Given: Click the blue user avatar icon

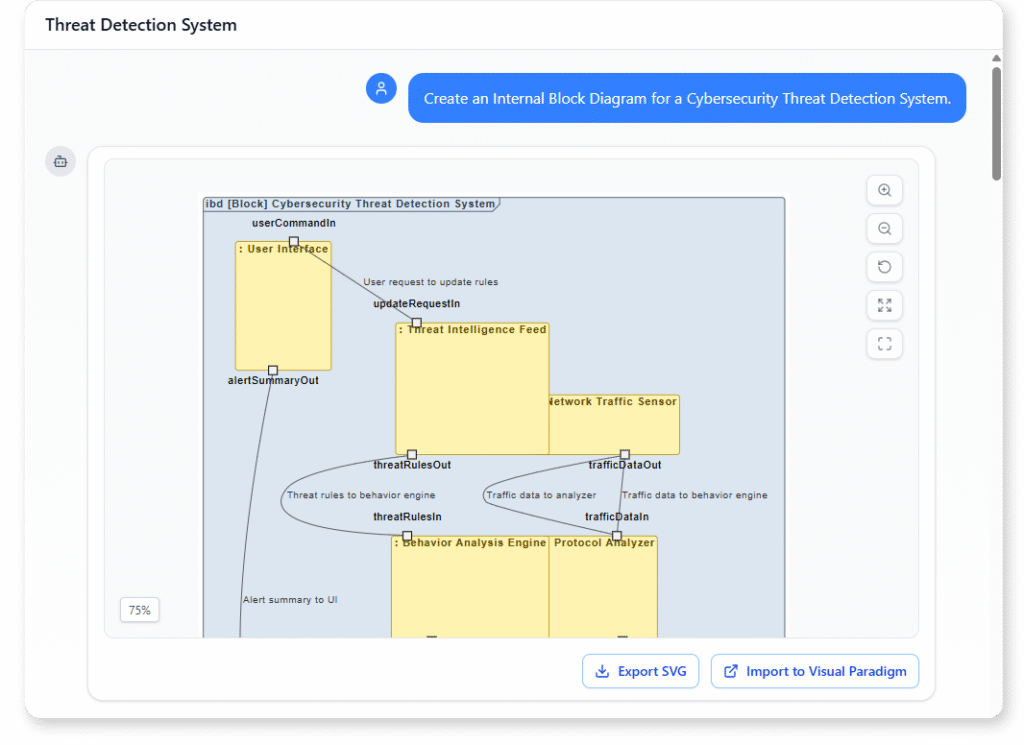Looking at the screenshot, I should pyautogui.click(x=381, y=88).
